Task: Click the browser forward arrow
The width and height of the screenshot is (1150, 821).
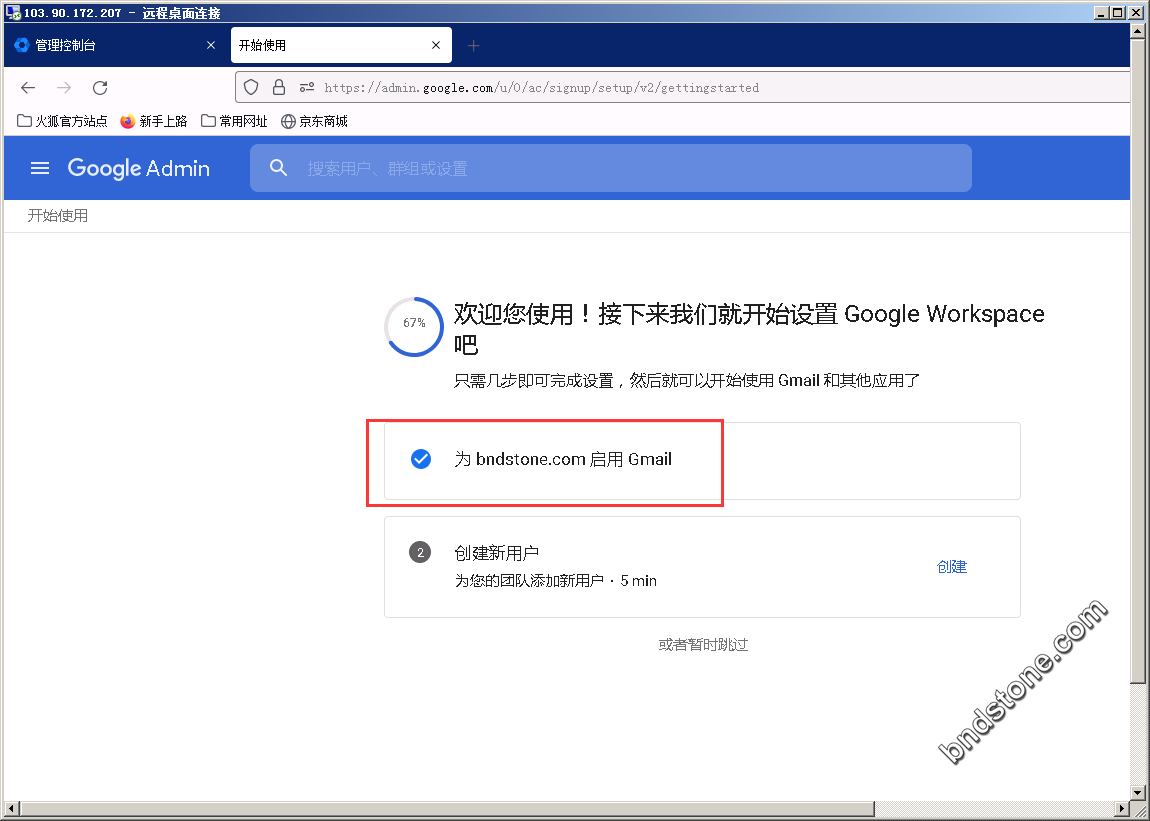Action: (x=65, y=88)
